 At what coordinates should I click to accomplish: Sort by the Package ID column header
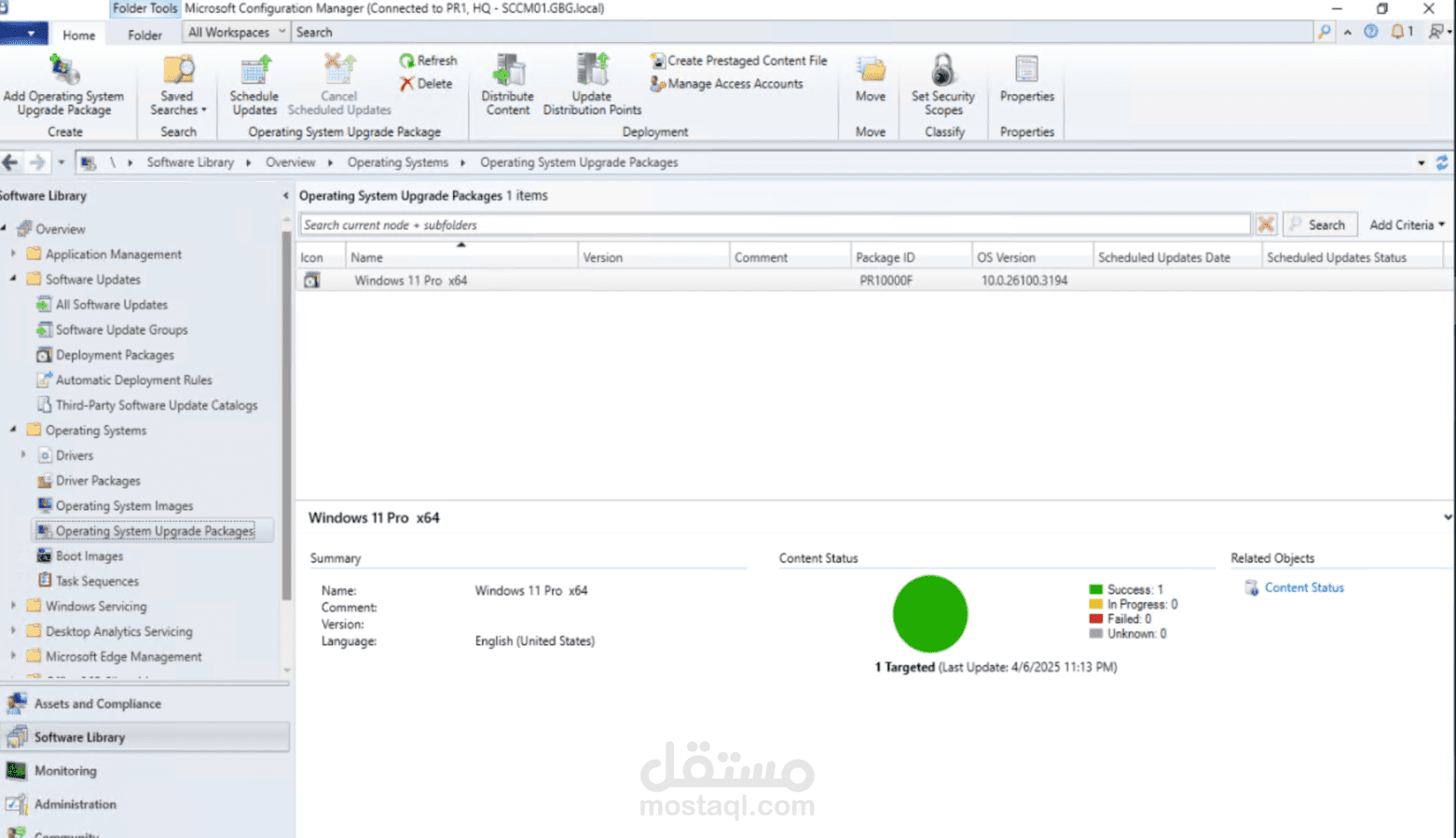(911, 257)
